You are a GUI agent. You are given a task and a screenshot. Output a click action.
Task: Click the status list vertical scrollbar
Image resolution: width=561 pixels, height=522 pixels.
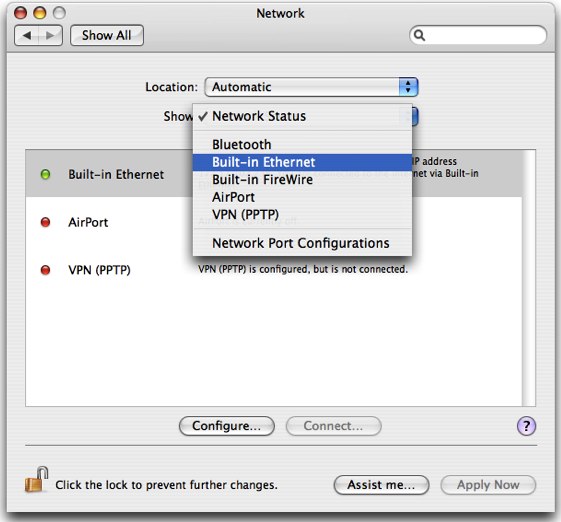[x=528, y=278]
